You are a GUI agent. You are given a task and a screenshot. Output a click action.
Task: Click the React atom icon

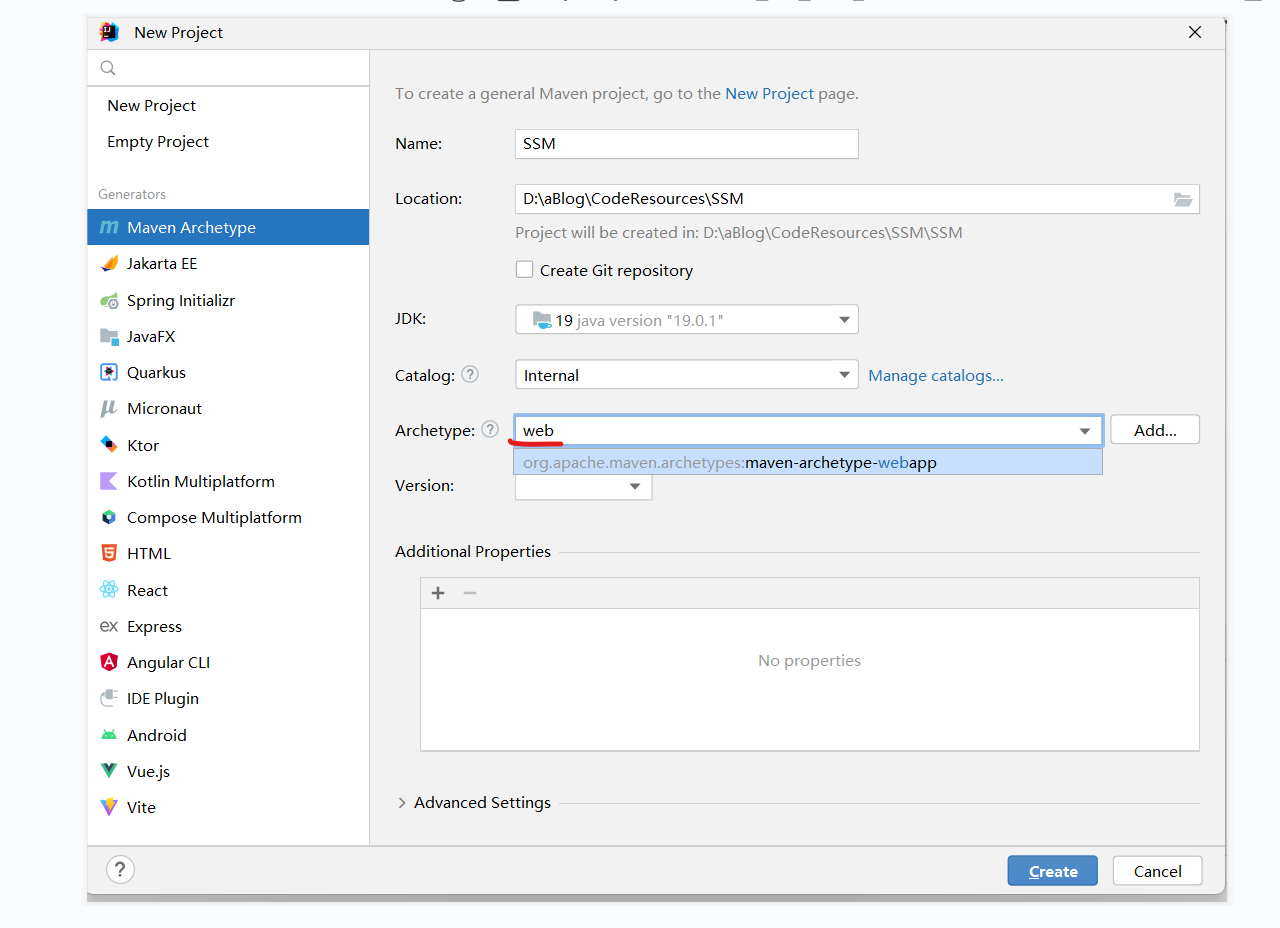(x=109, y=590)
